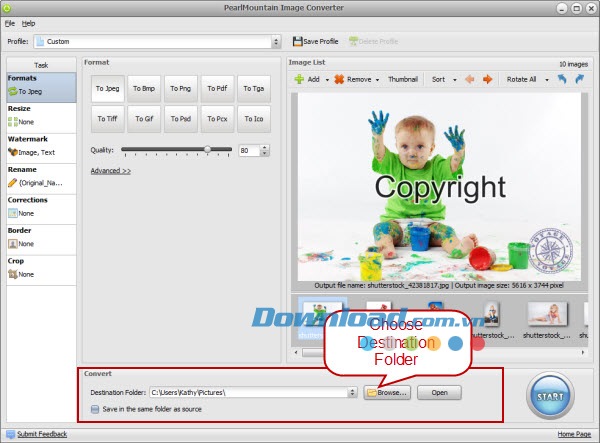This screenshot has width=600, height=443.
Task: Expand the Remove dropdown arrow
Action: [377, 80]
